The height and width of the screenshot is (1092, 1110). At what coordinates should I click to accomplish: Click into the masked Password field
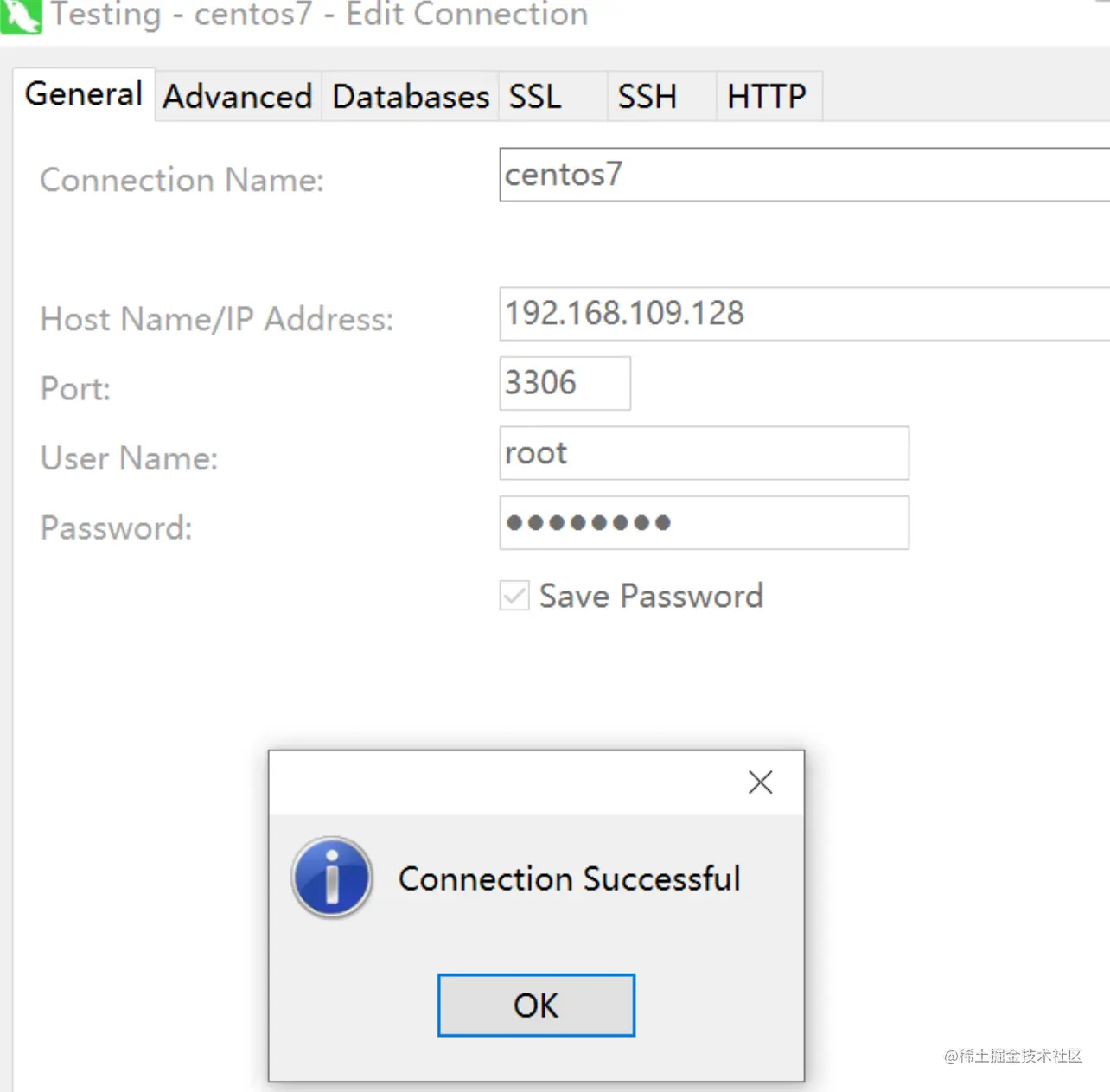click(704, 522)
